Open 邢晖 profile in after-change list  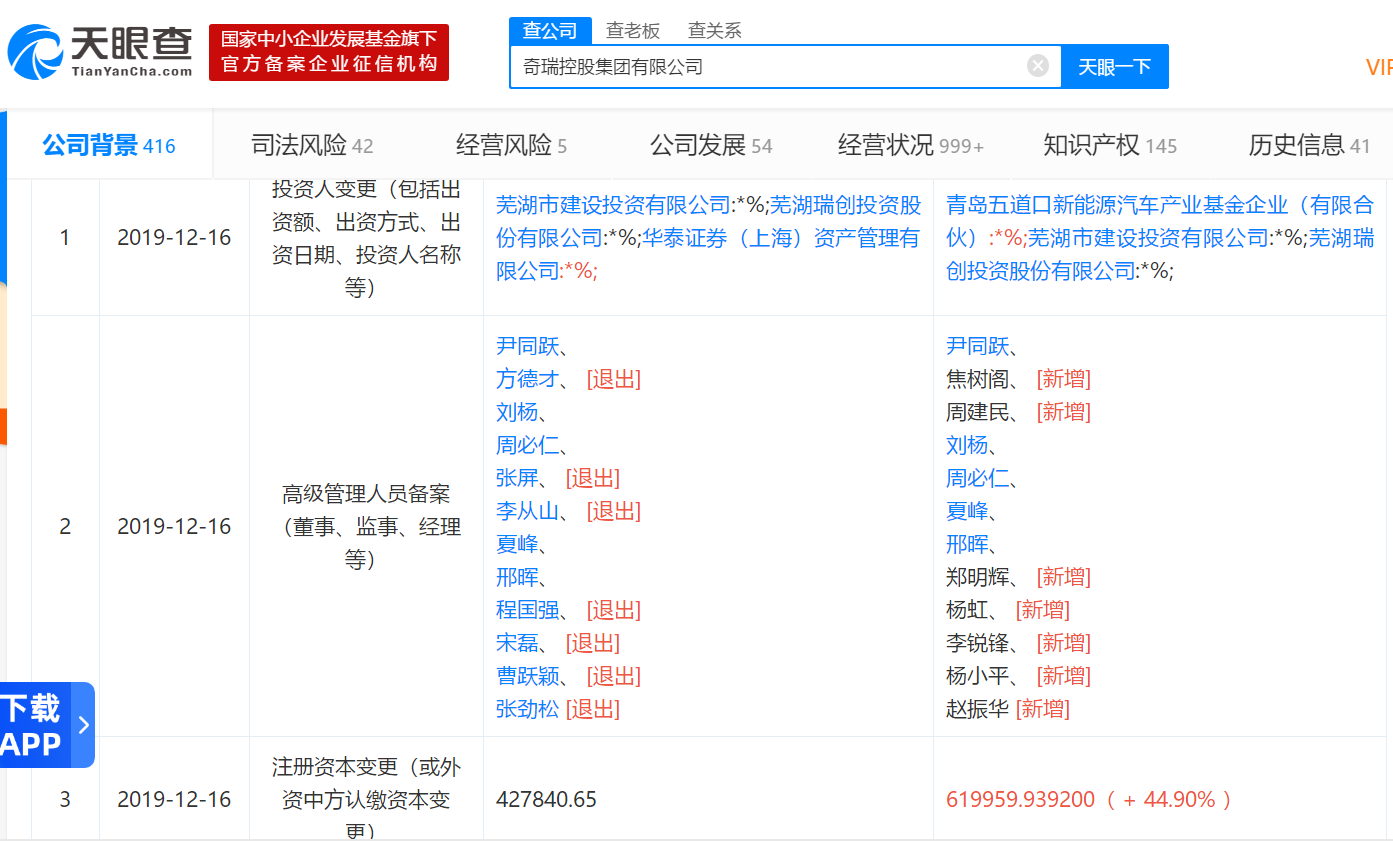click(967, 545)
